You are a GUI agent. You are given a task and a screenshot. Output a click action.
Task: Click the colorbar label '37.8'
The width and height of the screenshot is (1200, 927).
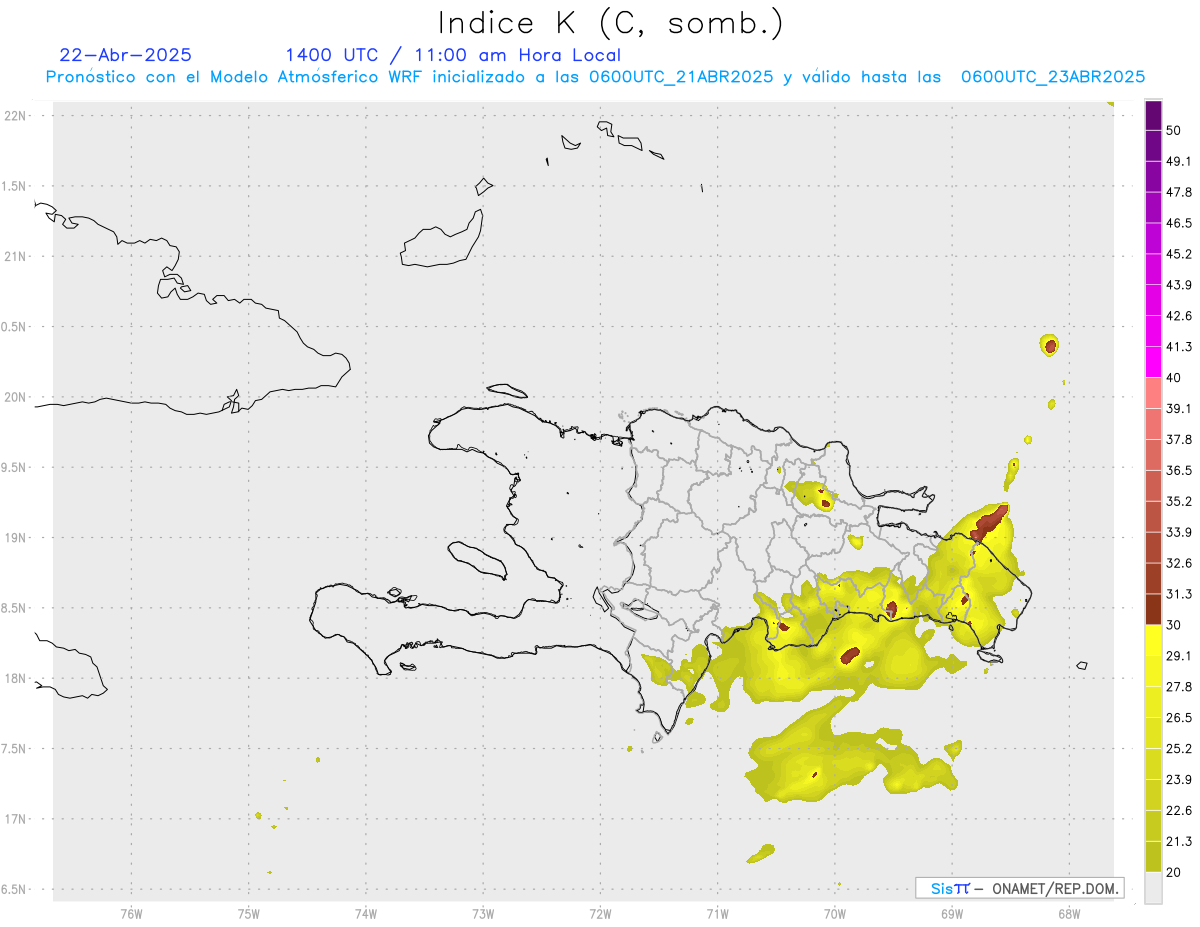pos(1179,440)
